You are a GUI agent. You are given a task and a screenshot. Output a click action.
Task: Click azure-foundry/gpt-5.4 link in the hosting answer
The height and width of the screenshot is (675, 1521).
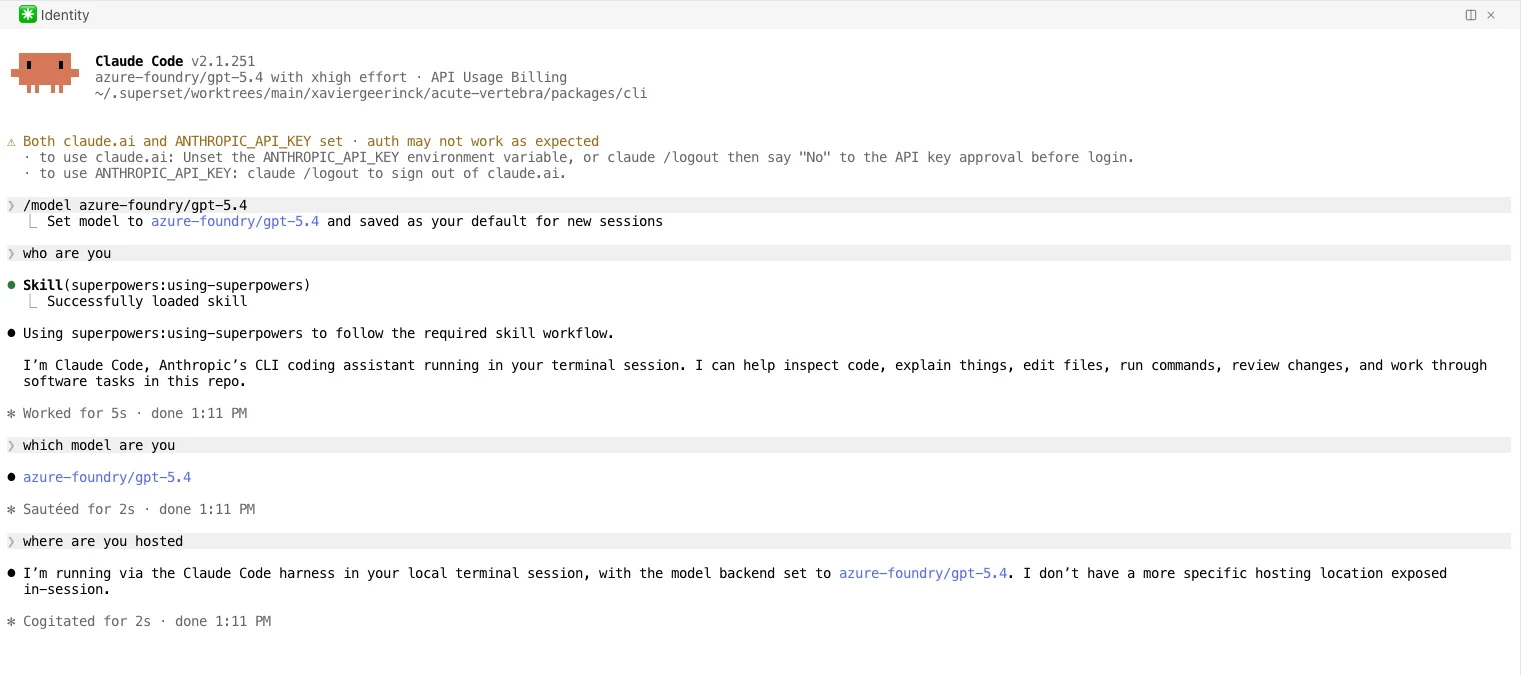coord(923,573)
